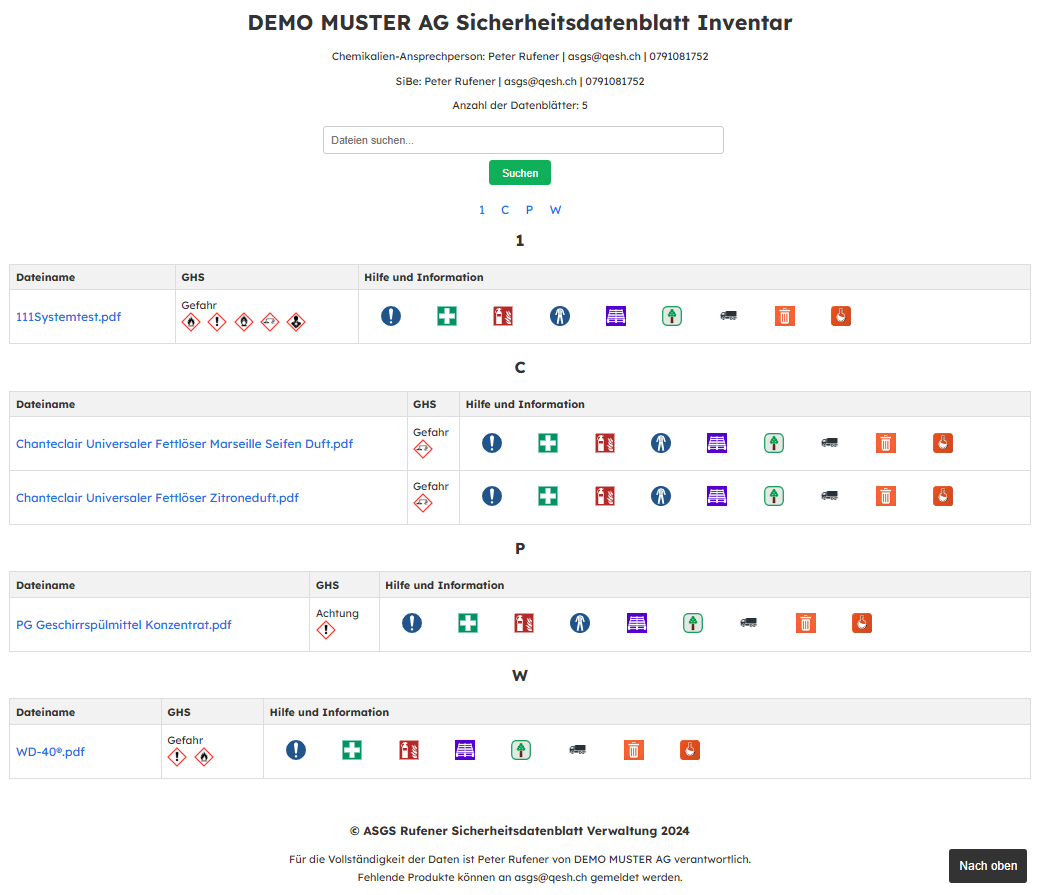This screenshot has height=895, width=1038.
Task: Click exclamation GHS pictogram for PG Geschirrspülmittel
Action: (326, 630)
